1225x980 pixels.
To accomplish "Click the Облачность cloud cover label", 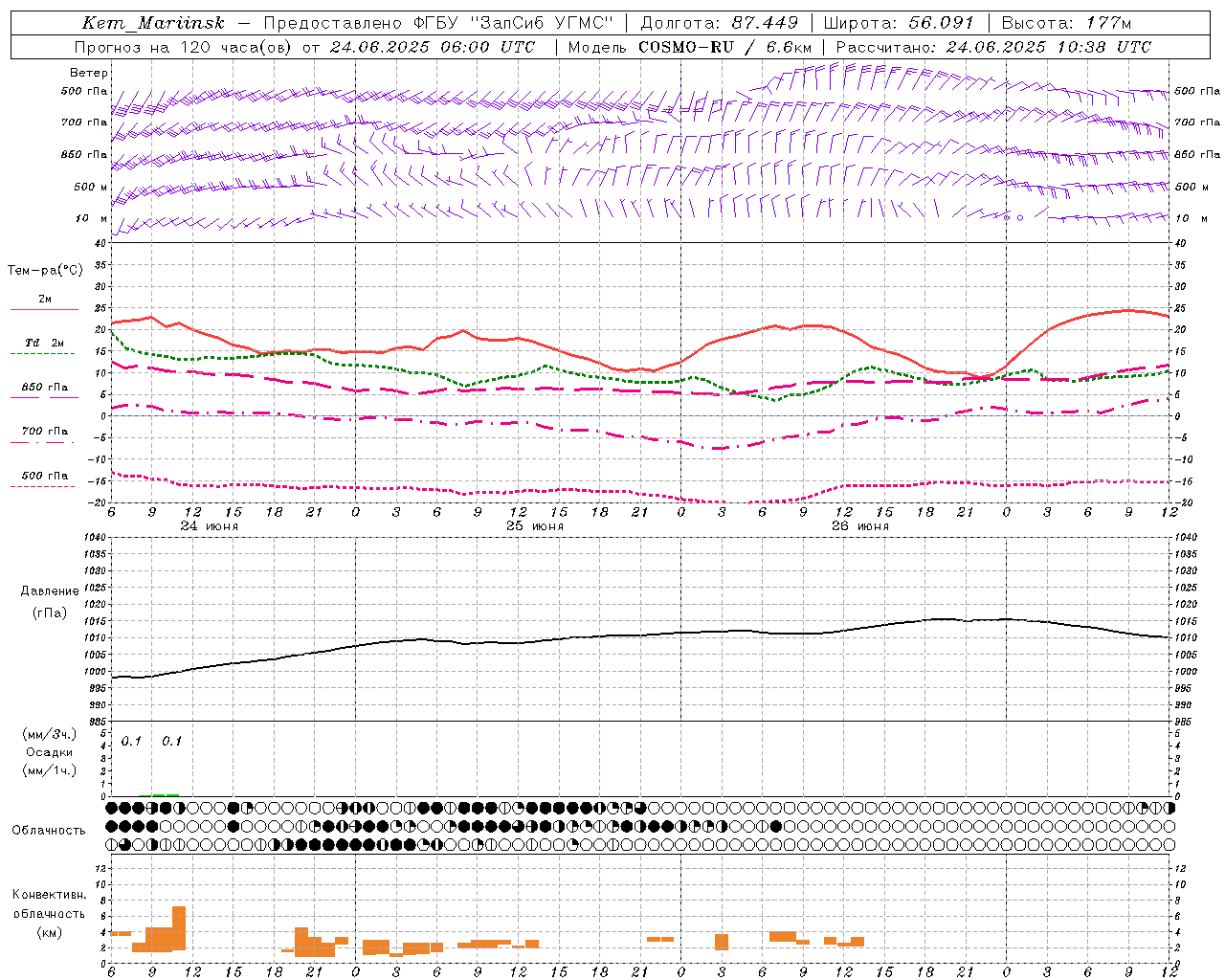I will pyautogui.click(x=49, y=830).
